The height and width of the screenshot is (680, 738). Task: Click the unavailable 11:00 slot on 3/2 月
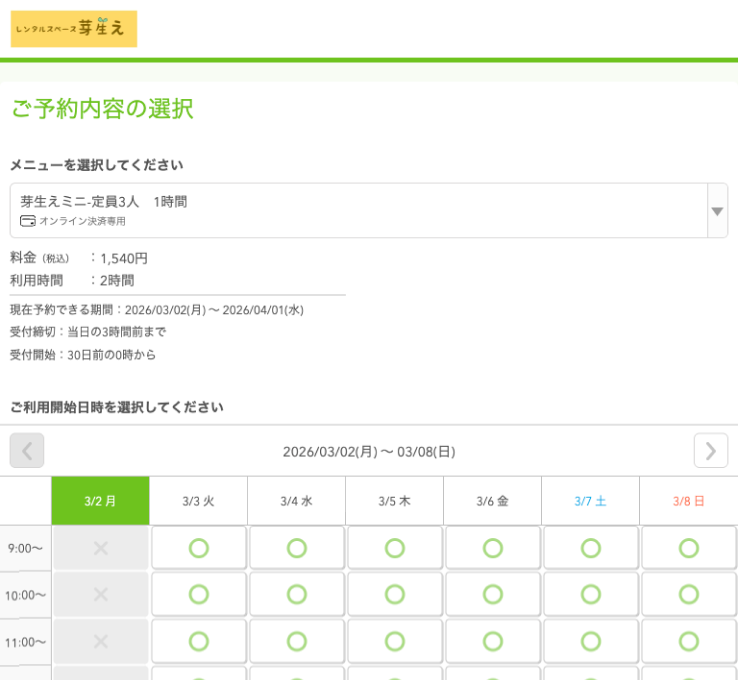100,641
